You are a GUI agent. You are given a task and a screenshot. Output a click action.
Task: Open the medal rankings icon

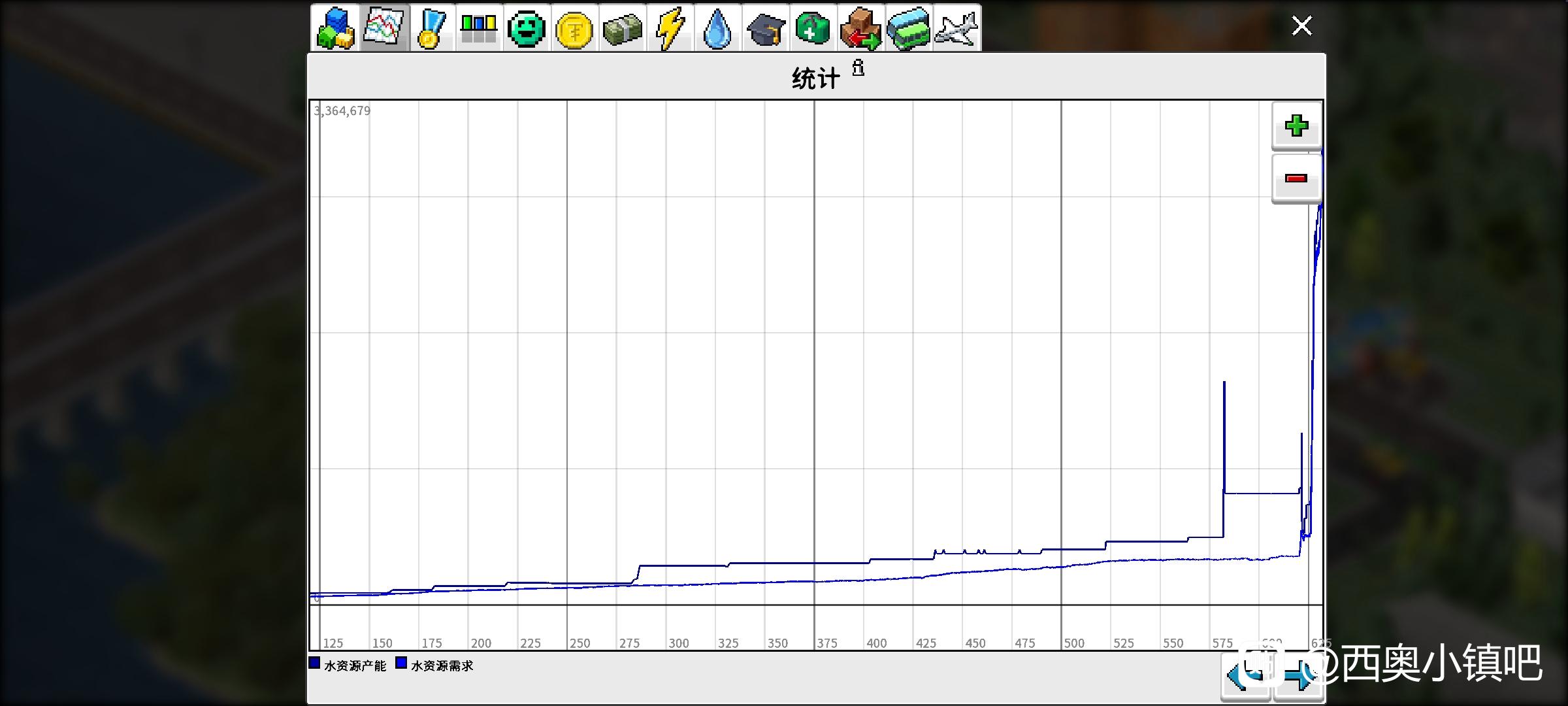tap(431, 28)
